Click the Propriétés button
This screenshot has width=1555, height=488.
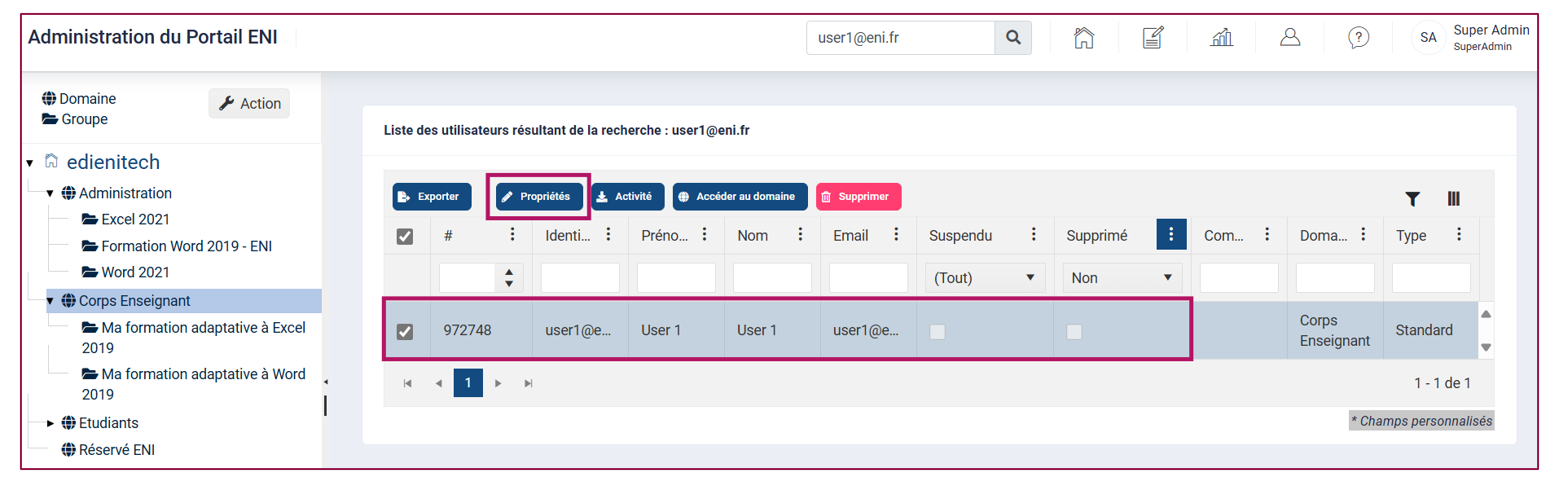(x=539, y=197)
